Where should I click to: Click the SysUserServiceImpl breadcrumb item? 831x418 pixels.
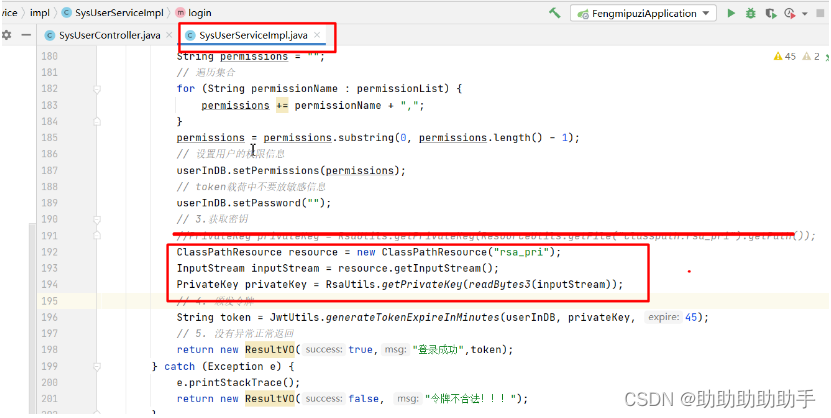click(119, 13)
